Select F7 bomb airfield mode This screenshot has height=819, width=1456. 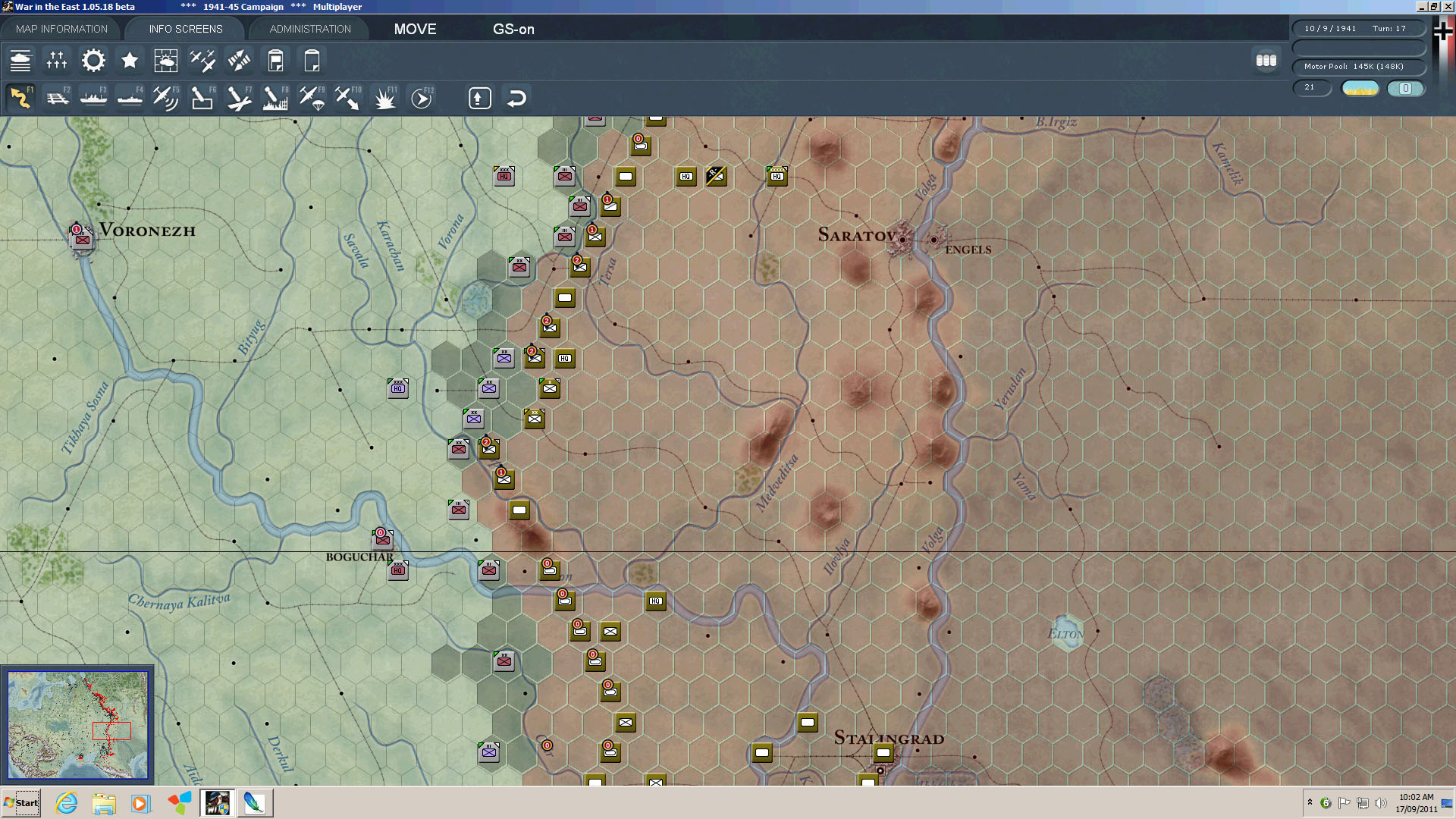pos(239,98)
